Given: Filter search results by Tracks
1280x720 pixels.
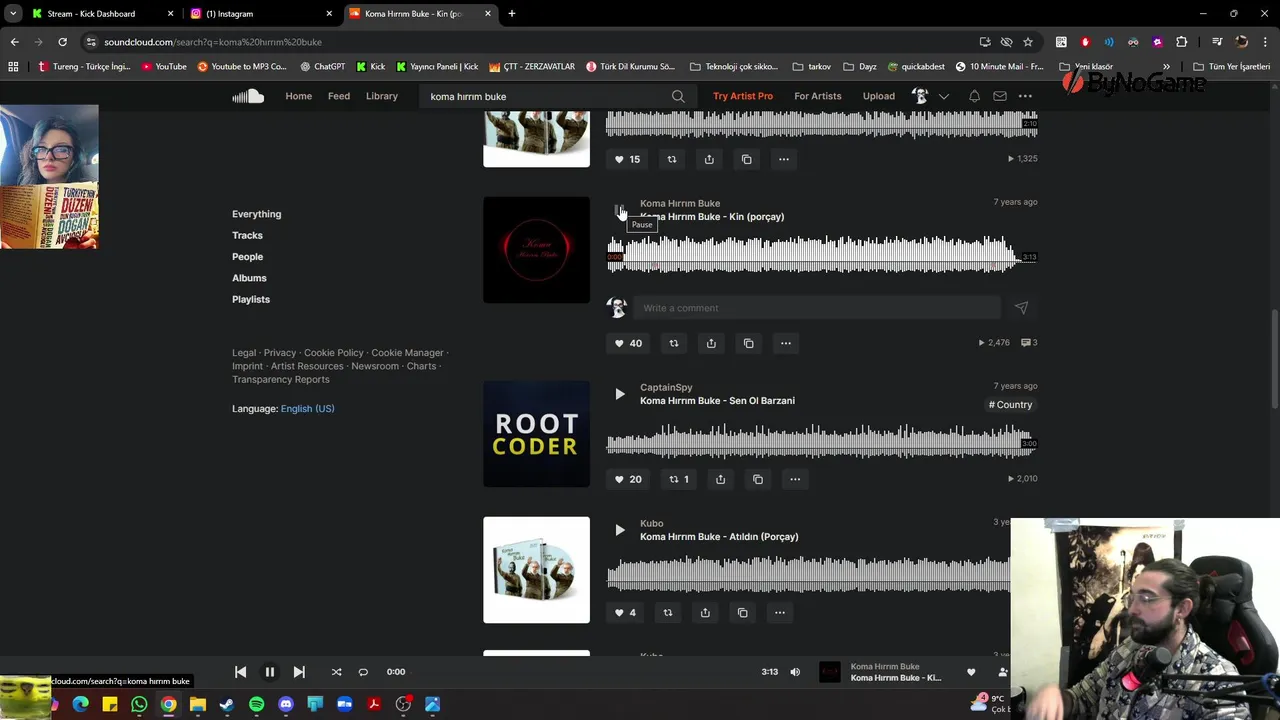Looking at the screenshot, I should [247, 235].
